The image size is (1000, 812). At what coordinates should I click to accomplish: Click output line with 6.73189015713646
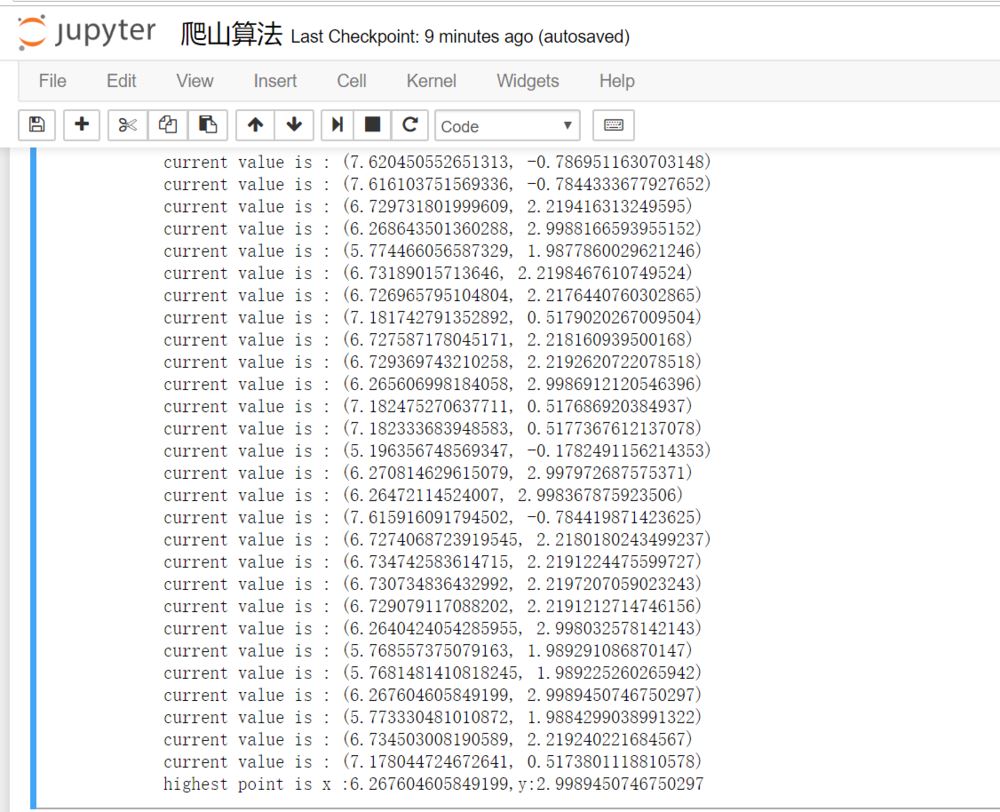click(x=427, y=273)
